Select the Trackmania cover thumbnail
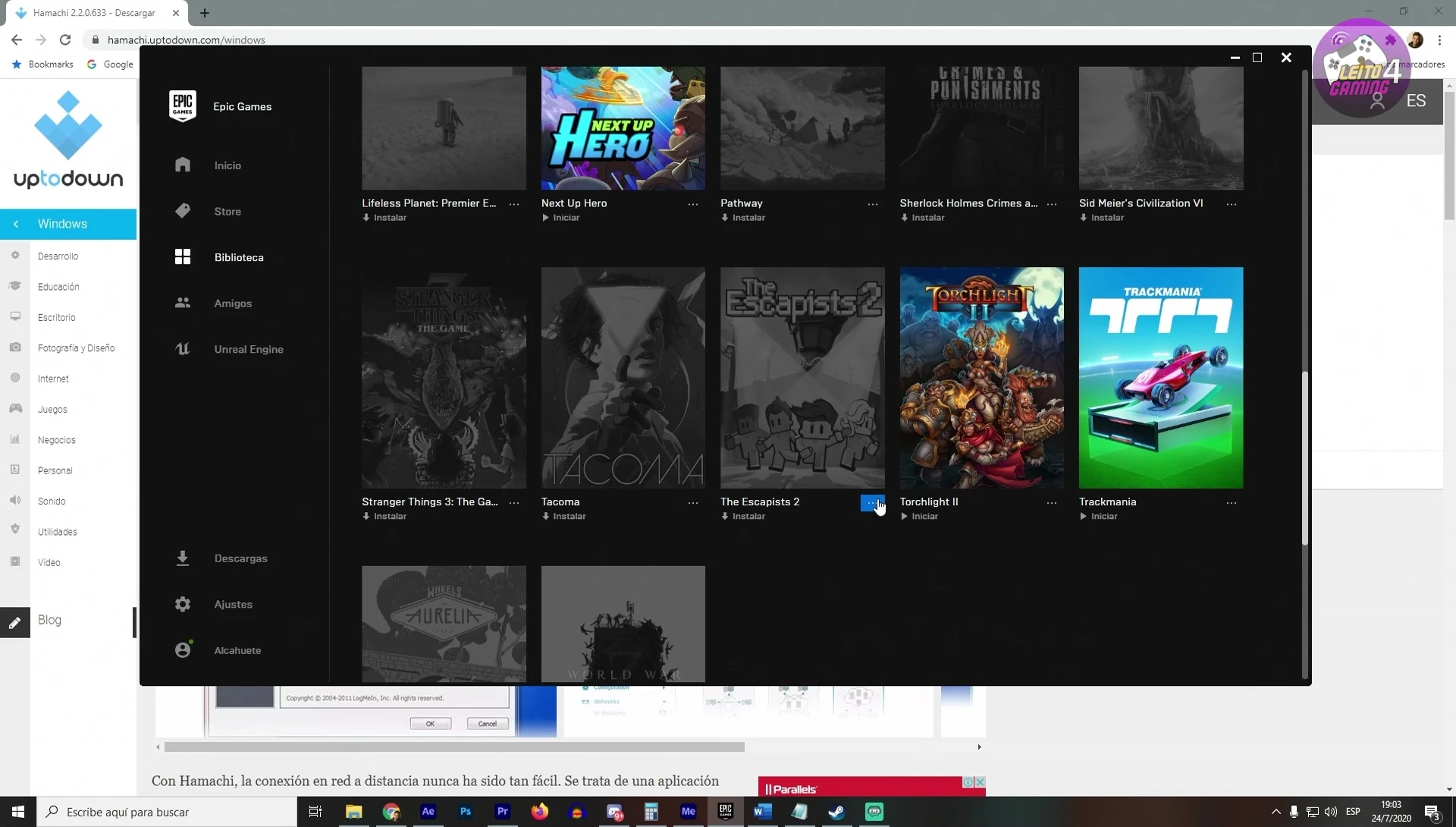Image resolution: width=1456 pixels, height=827 pixels. [x=1161, y=377]
